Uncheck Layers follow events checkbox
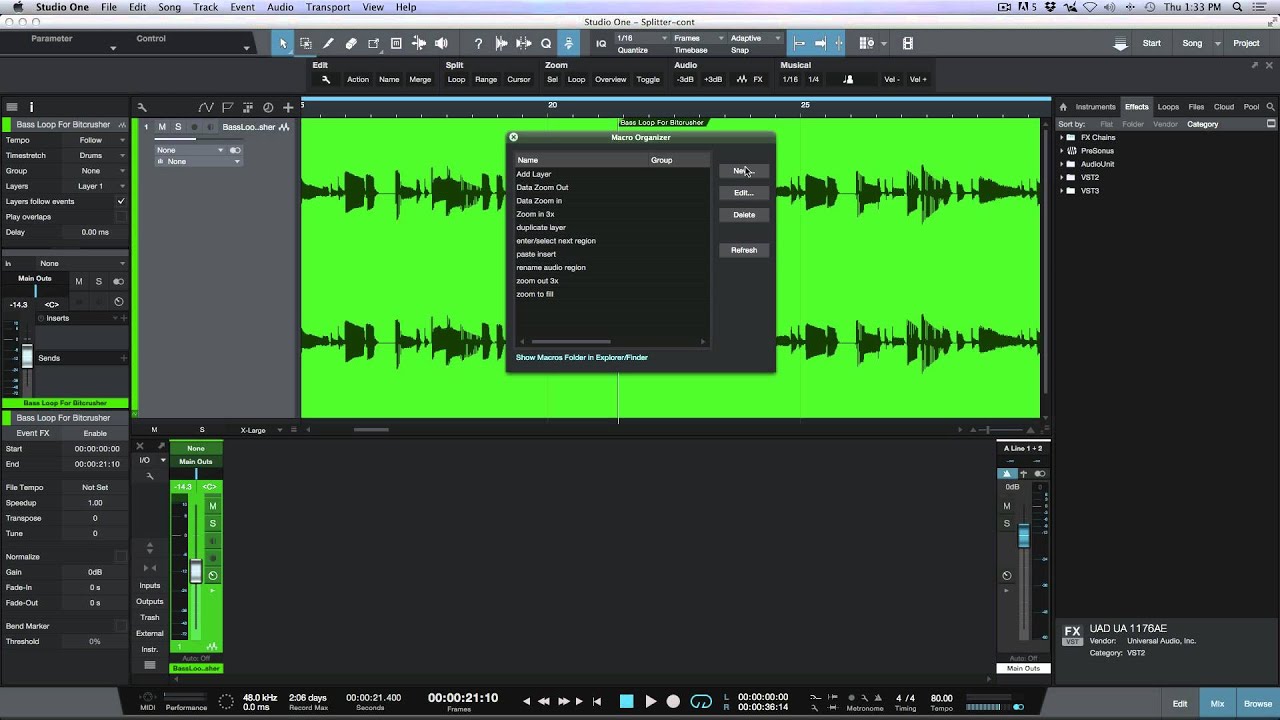This screenshot has height=720, width=1280. [x=121, y=201]
